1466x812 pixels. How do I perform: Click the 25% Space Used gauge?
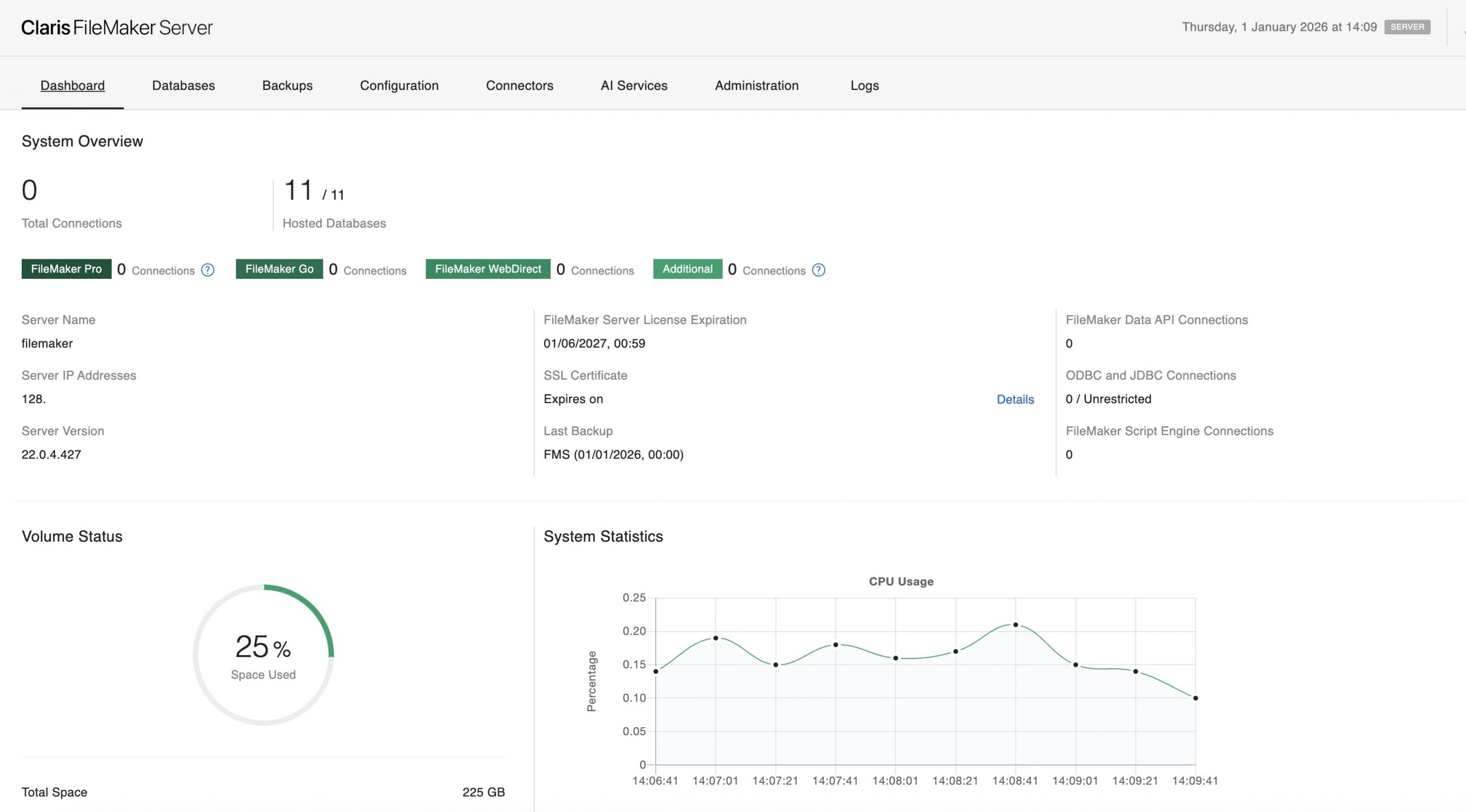[x=263, y=655]
